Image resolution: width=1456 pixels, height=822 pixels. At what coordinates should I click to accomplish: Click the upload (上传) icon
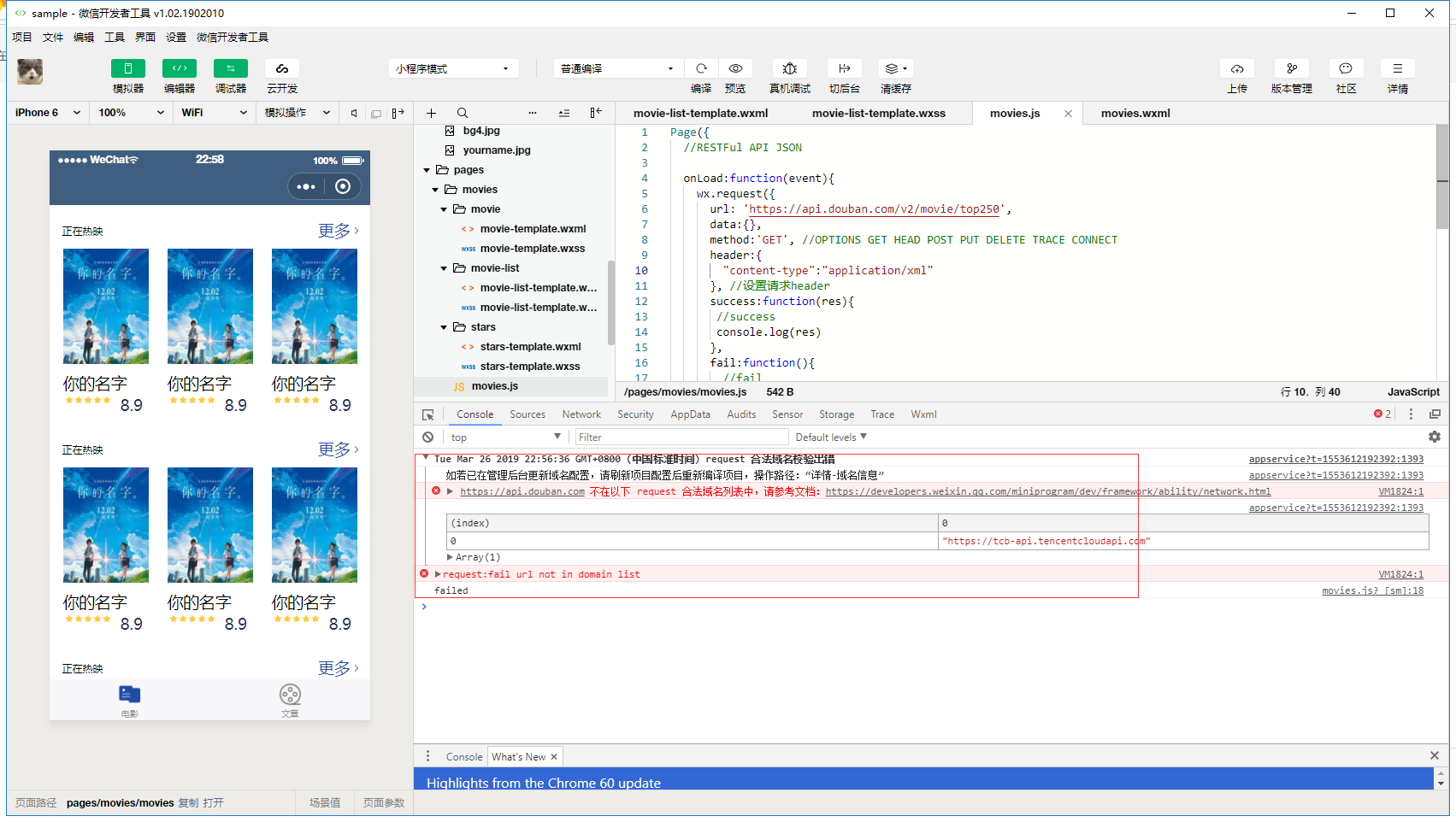point(1237,68)
